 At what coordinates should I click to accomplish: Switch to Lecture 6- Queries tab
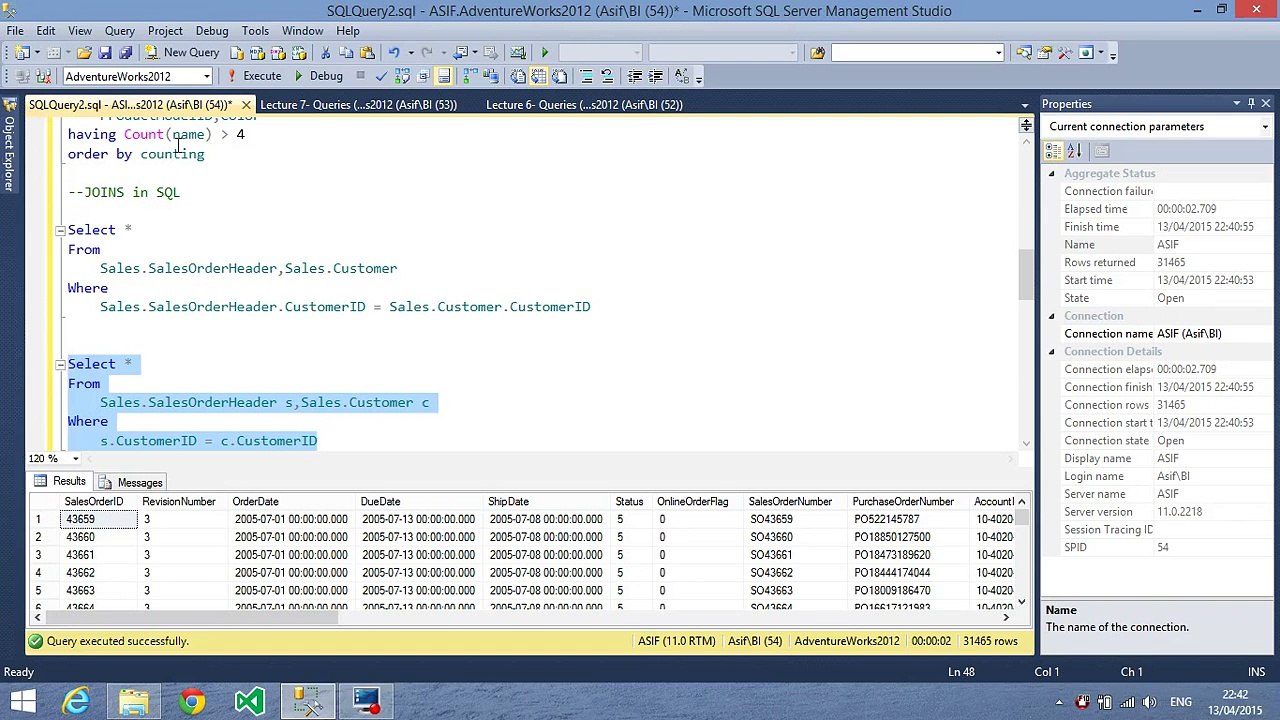point(584,105)
